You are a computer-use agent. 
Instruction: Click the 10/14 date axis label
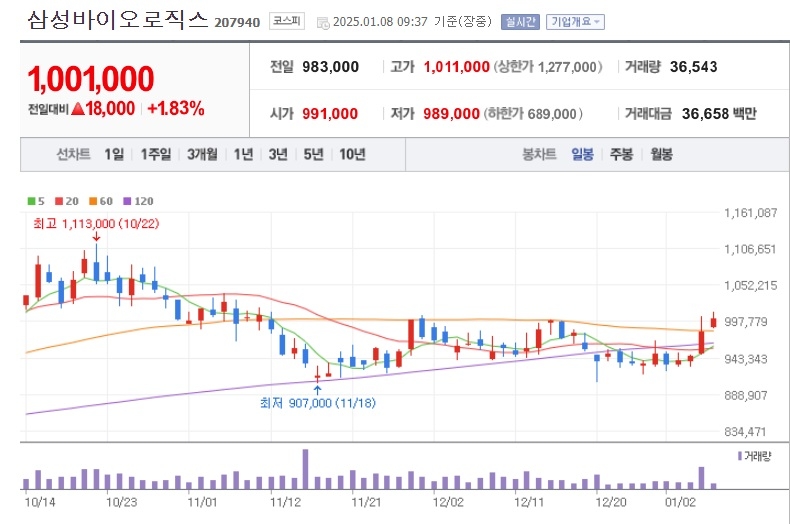point(40,502)
